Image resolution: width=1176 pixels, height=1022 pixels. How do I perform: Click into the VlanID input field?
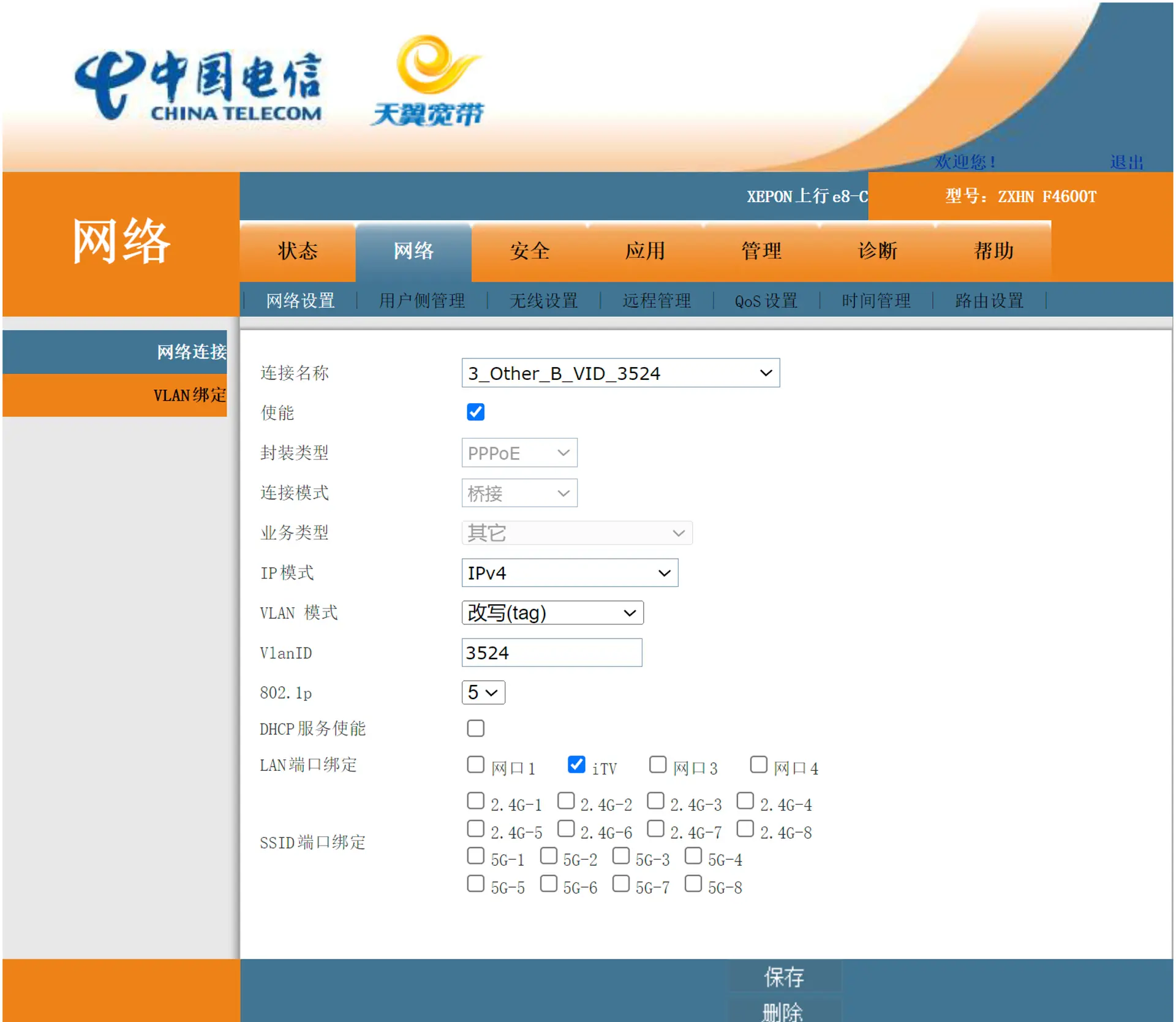click(x=551, y=653)
